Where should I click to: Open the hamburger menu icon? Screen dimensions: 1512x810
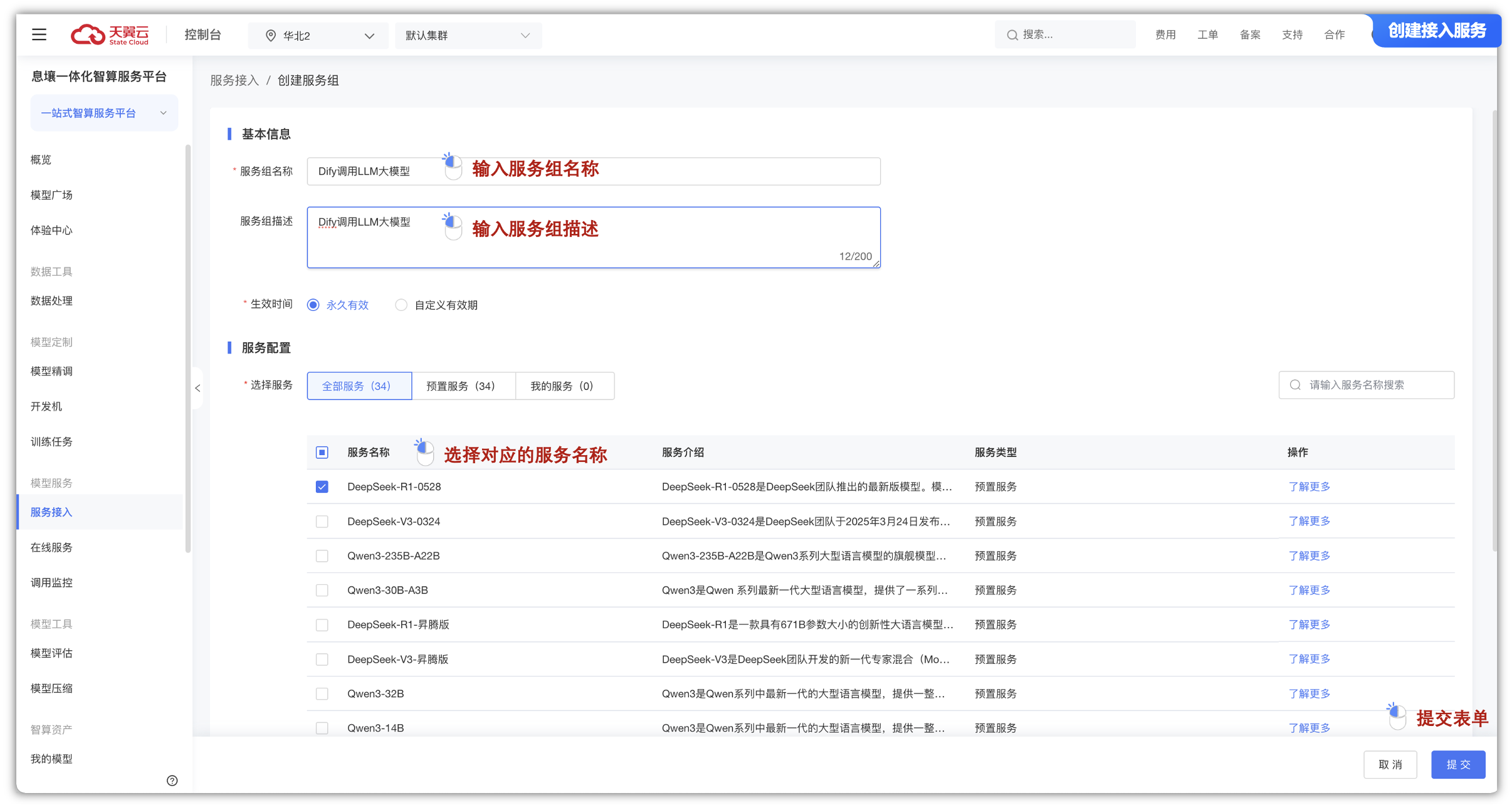[39, 34]
